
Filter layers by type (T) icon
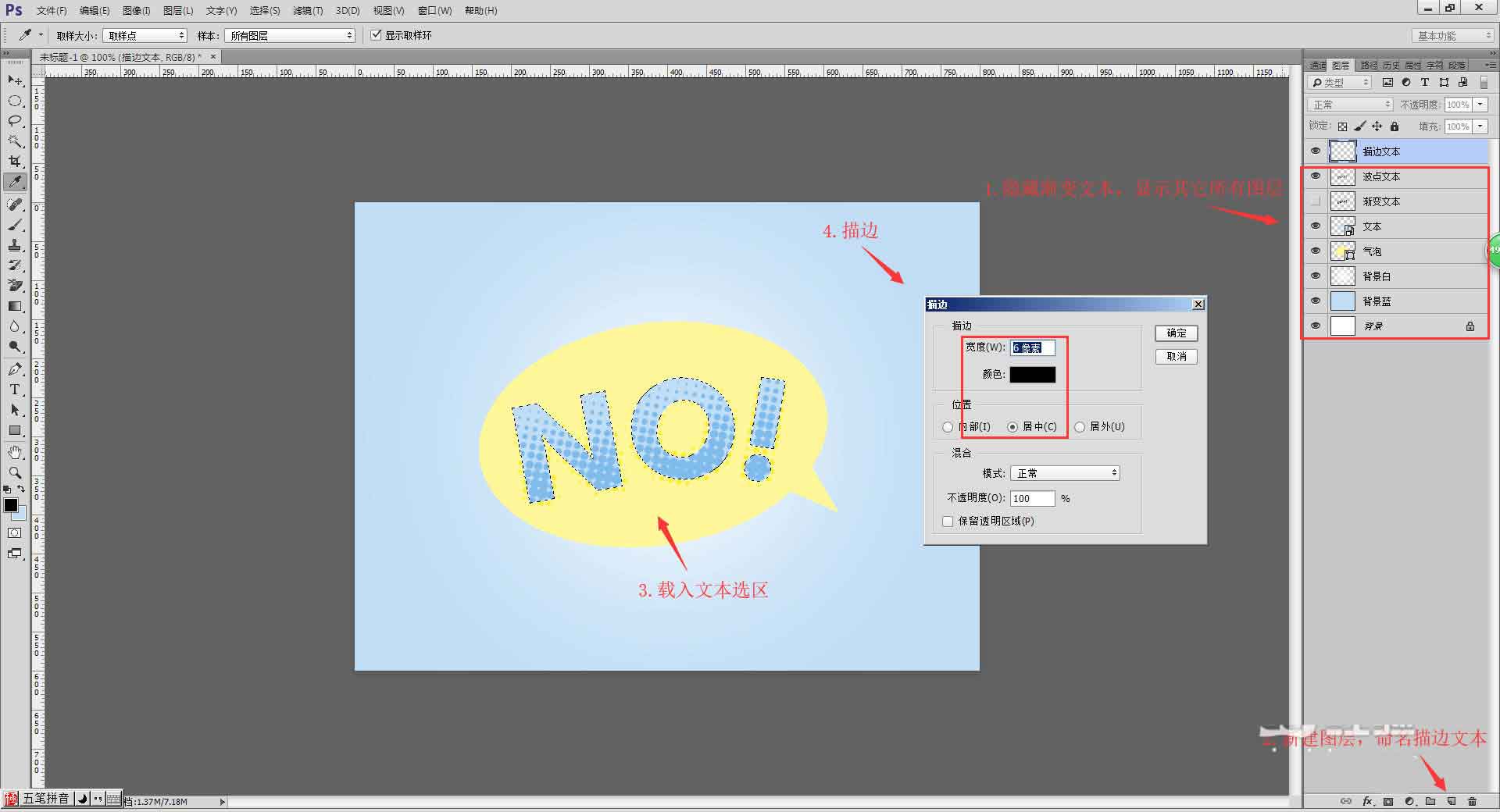point(1425,82)
